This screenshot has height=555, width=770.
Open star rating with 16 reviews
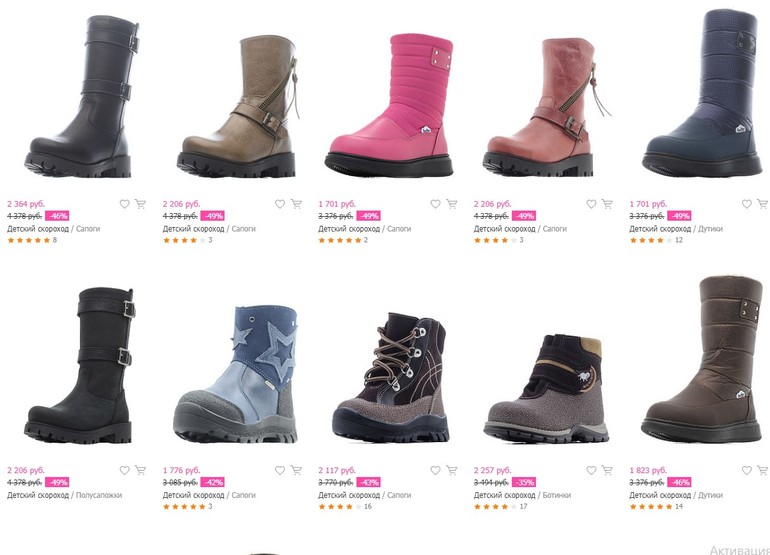[x=345, y=506]
